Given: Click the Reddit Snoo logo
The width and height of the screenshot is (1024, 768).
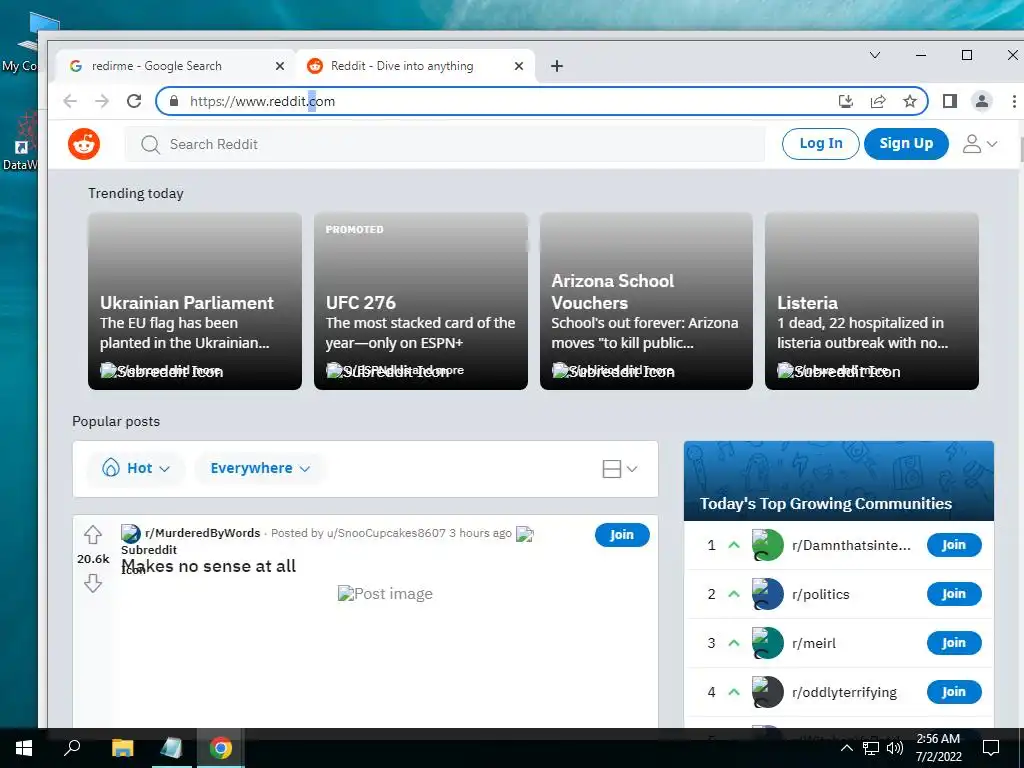Looking at the screenshot, I should click(x=84, y=144).
